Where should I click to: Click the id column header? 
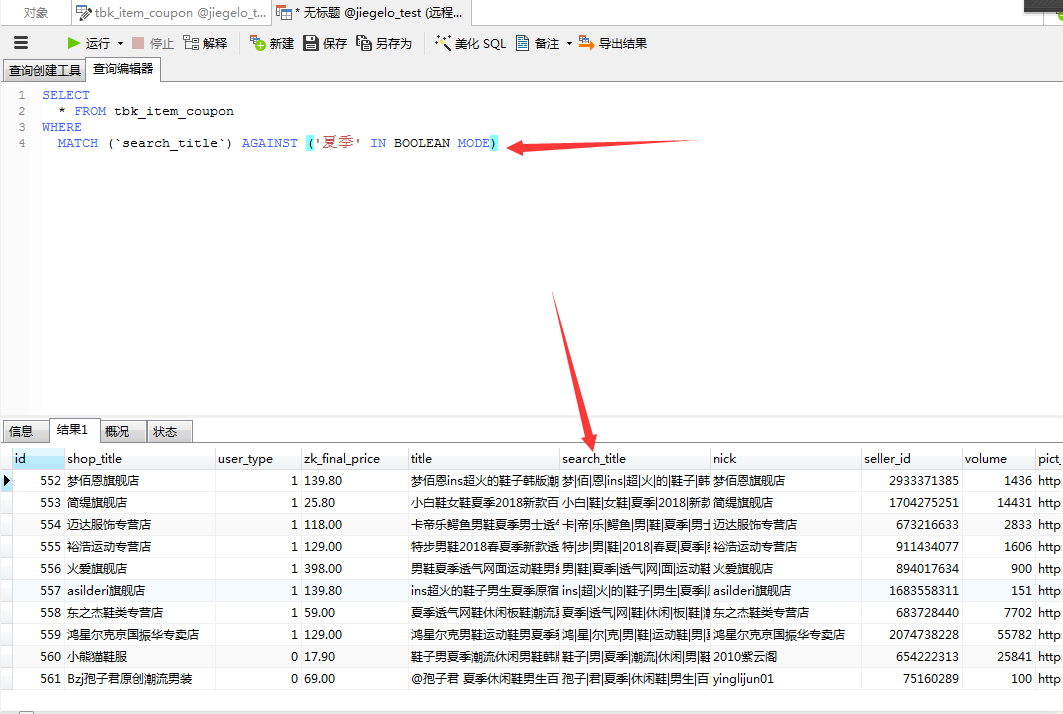(38, 459)
